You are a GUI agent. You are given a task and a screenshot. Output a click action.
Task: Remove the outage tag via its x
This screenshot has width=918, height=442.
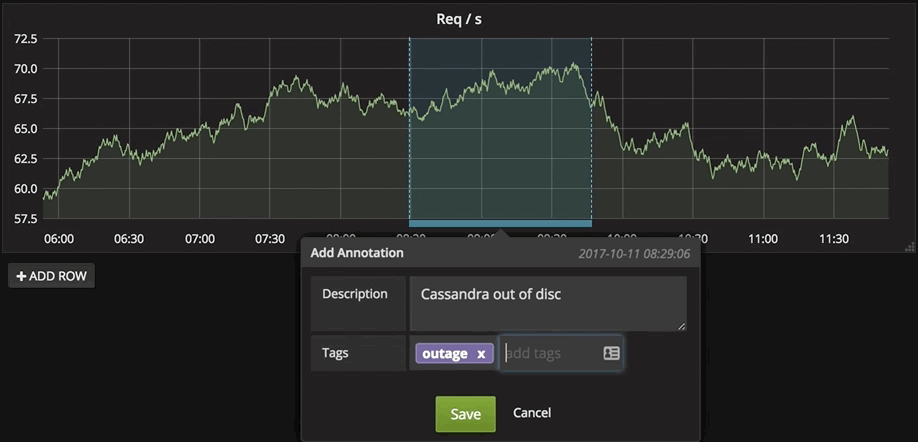pos(481,354)
